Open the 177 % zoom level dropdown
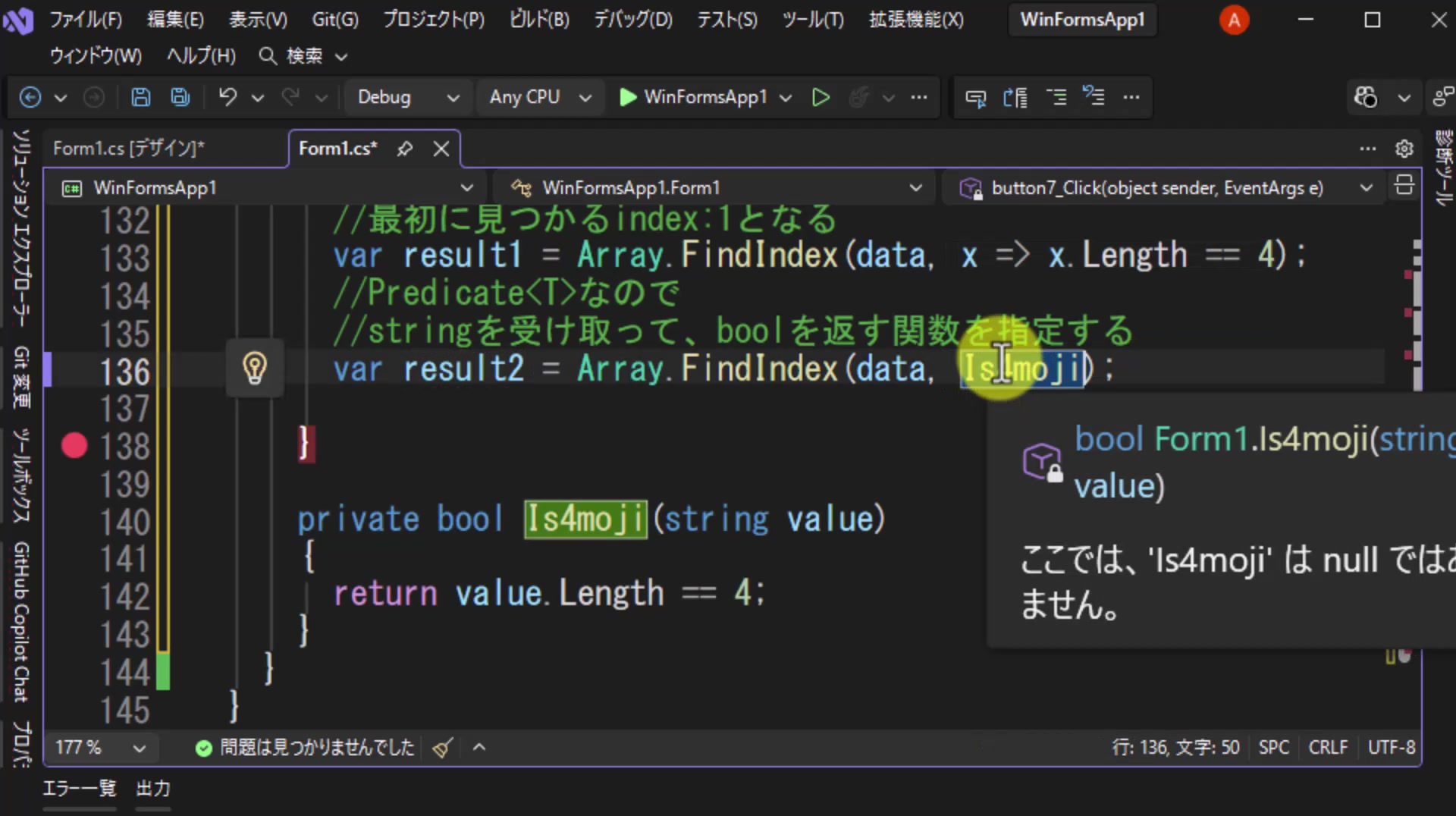 (x=100, y=748)
